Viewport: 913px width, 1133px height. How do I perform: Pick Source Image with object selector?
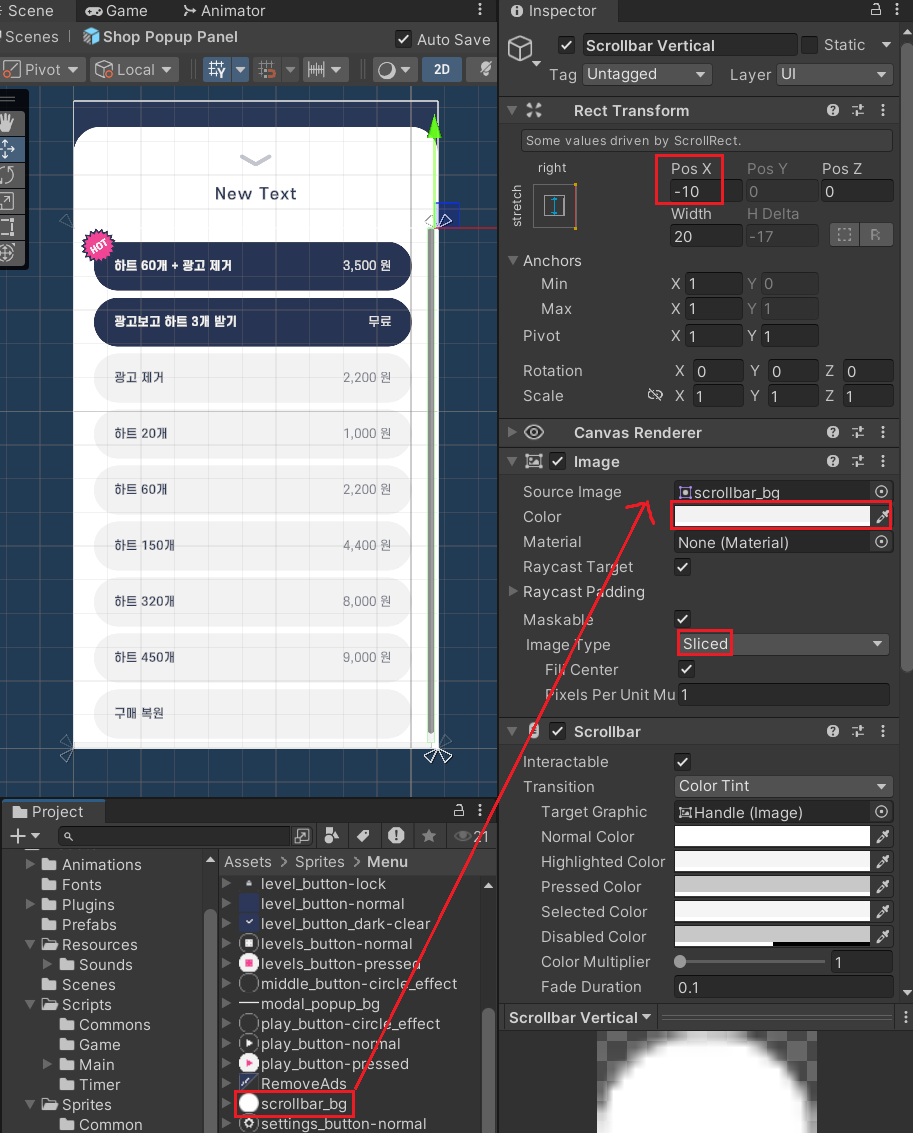coord(881,491)
